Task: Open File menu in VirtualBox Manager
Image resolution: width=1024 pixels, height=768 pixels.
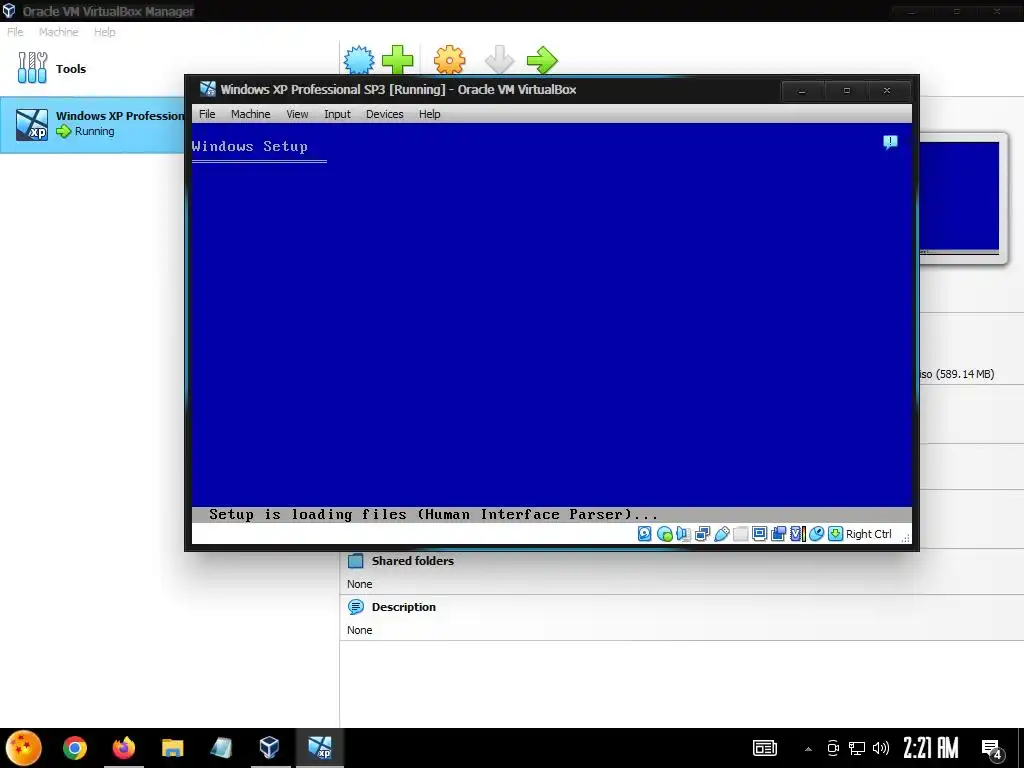Action: pyautogui.click(x=15, y=32)
